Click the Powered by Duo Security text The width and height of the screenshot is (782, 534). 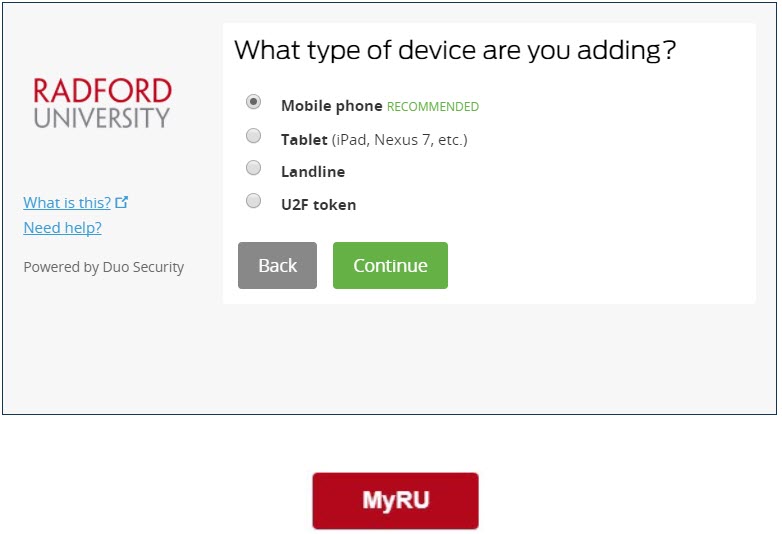coord(104,267)
